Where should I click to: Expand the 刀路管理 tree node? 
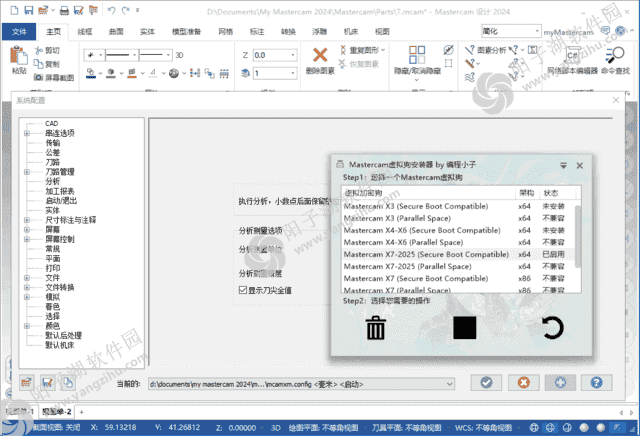click(27, 172)
